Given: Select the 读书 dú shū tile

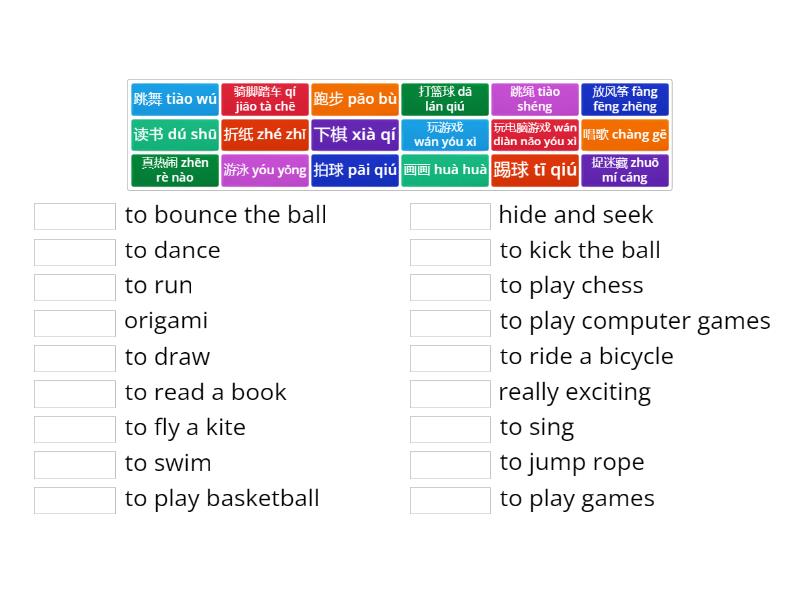Looking at the screenshot, I should pos(175,135).
